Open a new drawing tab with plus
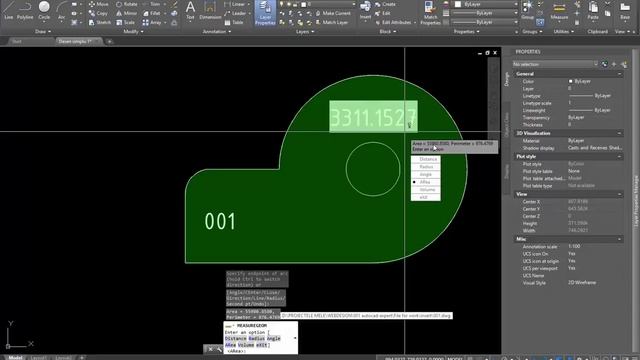The image size is (640, 360). coord(109,41)
